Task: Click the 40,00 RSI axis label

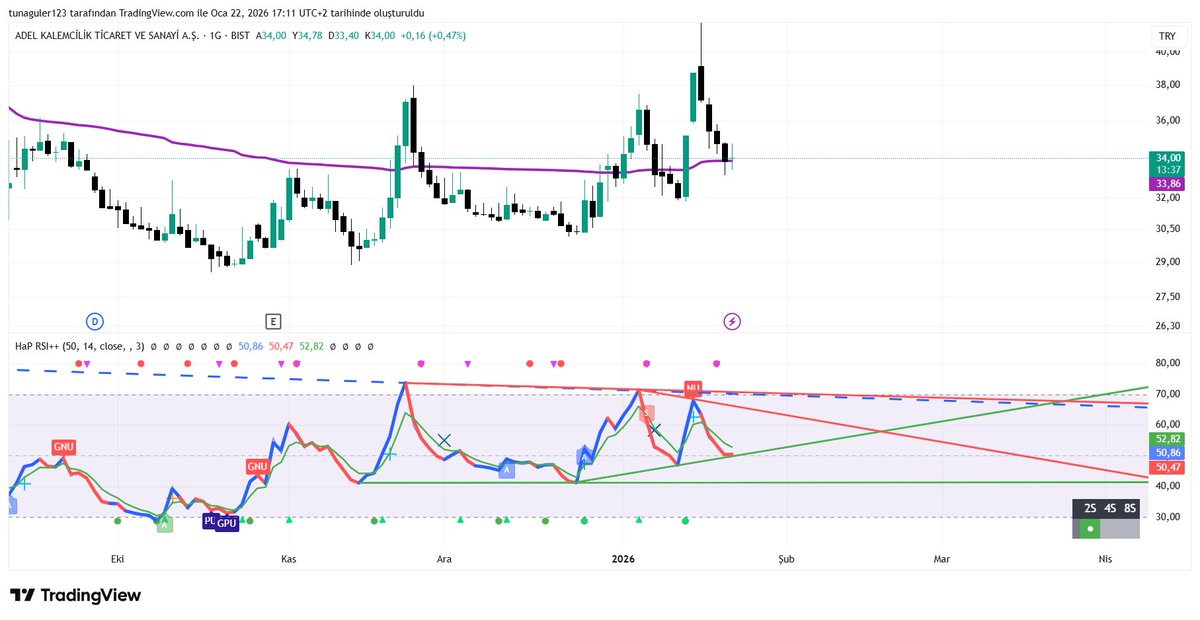Action: [x=1168, y=486]
